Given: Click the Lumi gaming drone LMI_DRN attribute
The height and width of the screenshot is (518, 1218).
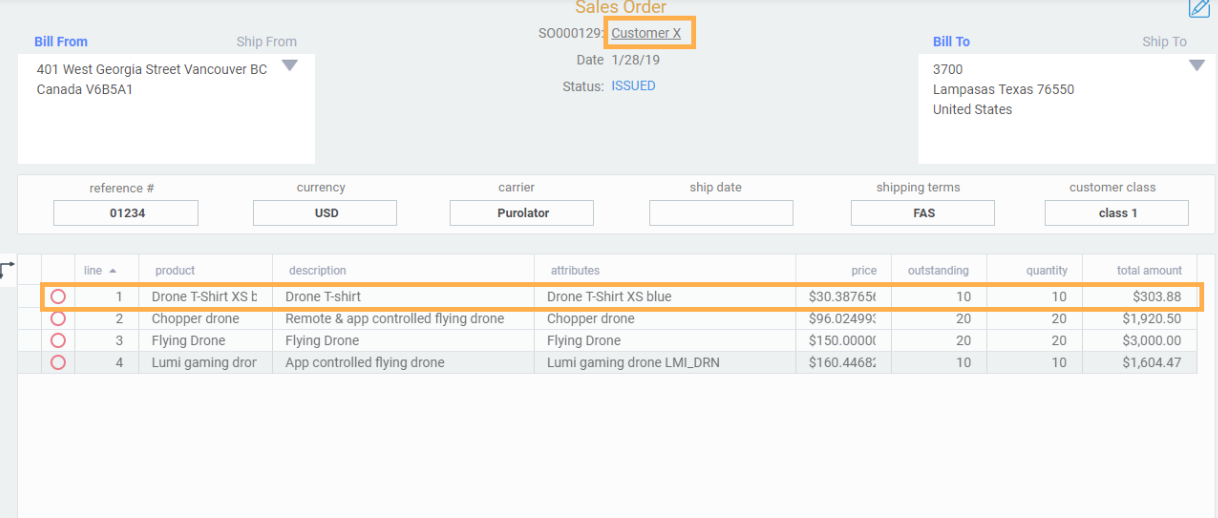Looking at the screenshot, I should (x=633, y=363).
